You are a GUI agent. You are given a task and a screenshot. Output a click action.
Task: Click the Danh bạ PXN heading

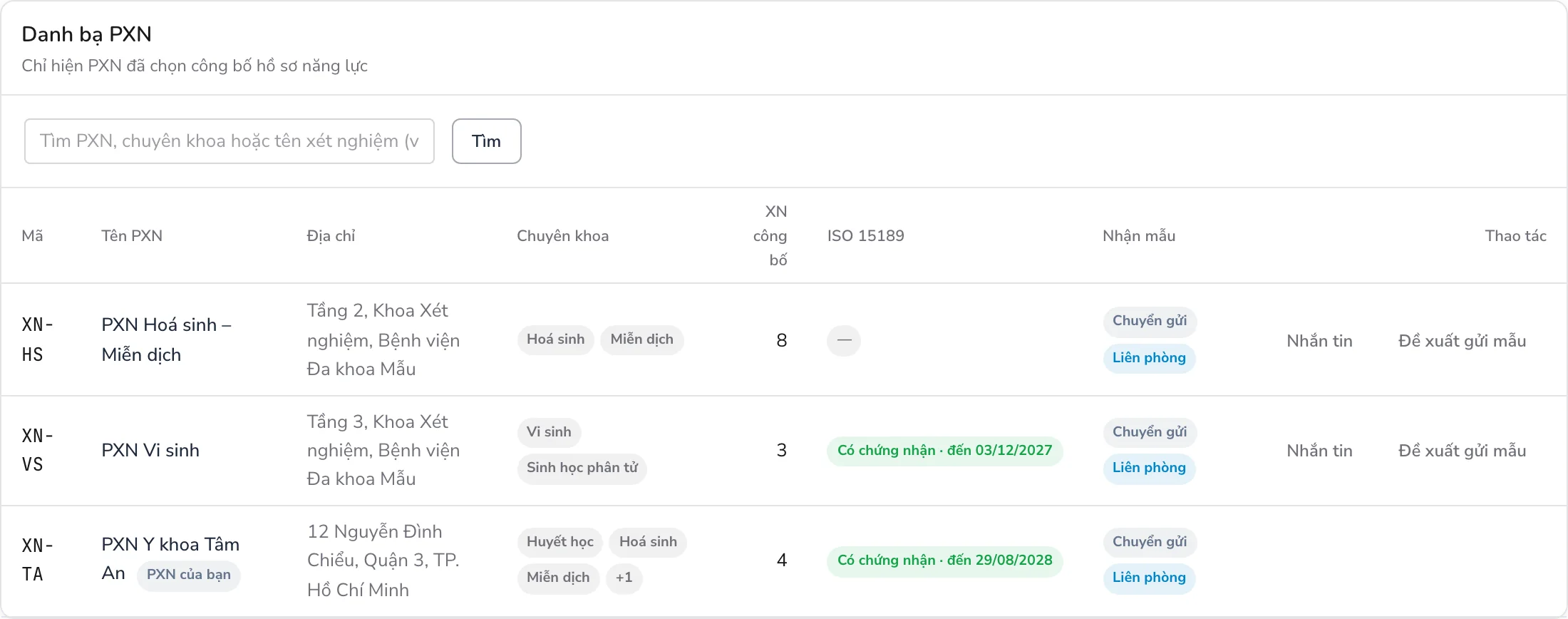87,34
